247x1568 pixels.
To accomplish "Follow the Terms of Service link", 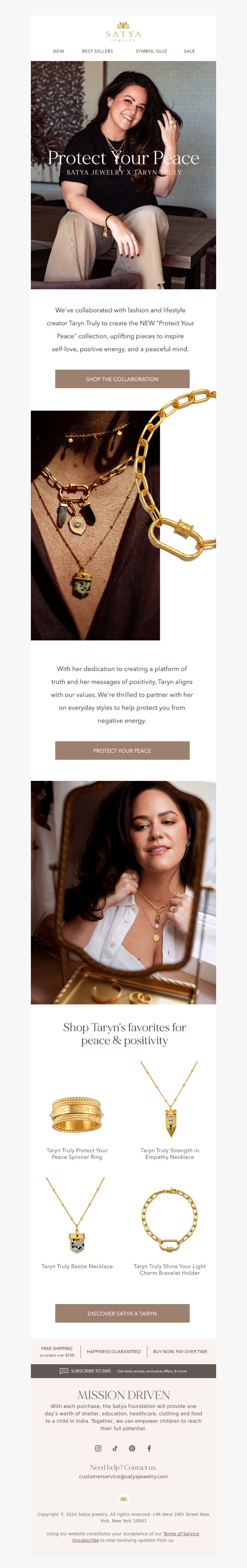I will pos(181,1533).
